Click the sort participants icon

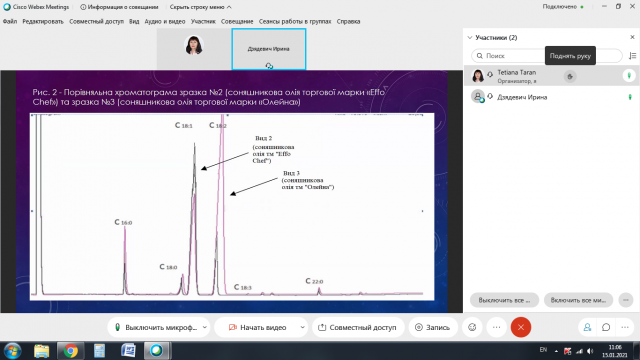click(632, 56)
